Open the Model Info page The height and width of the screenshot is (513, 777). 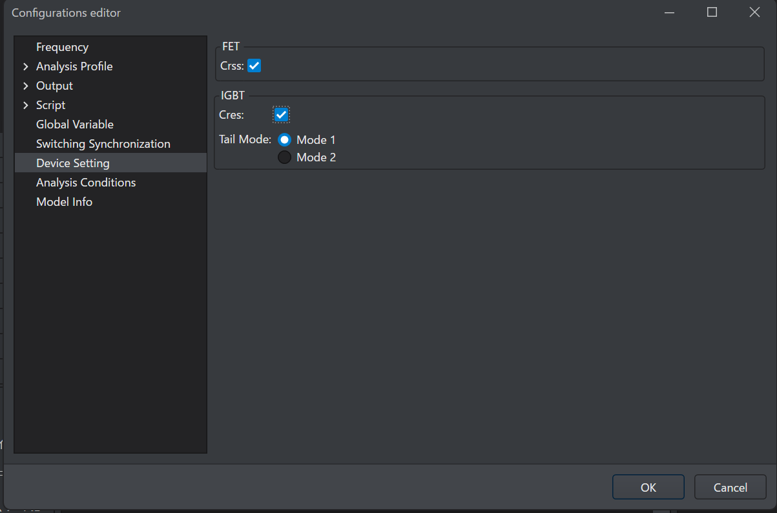(64, 202)
